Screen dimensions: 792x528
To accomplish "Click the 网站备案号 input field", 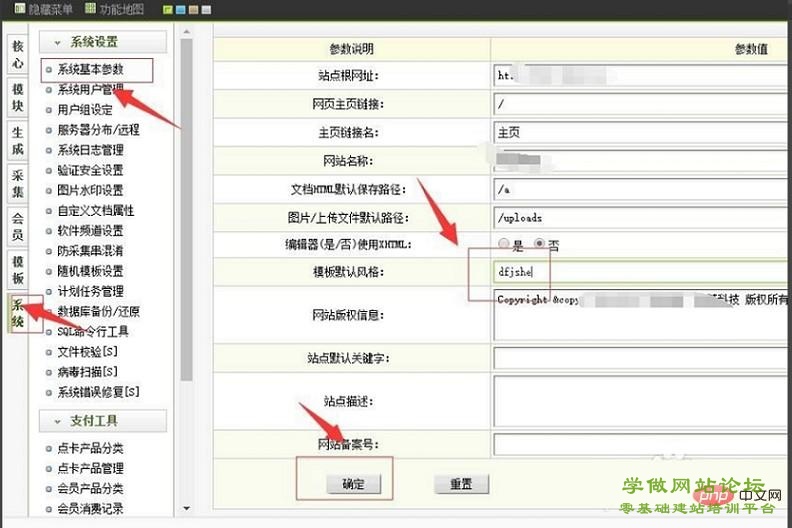I will click(642, 444).
